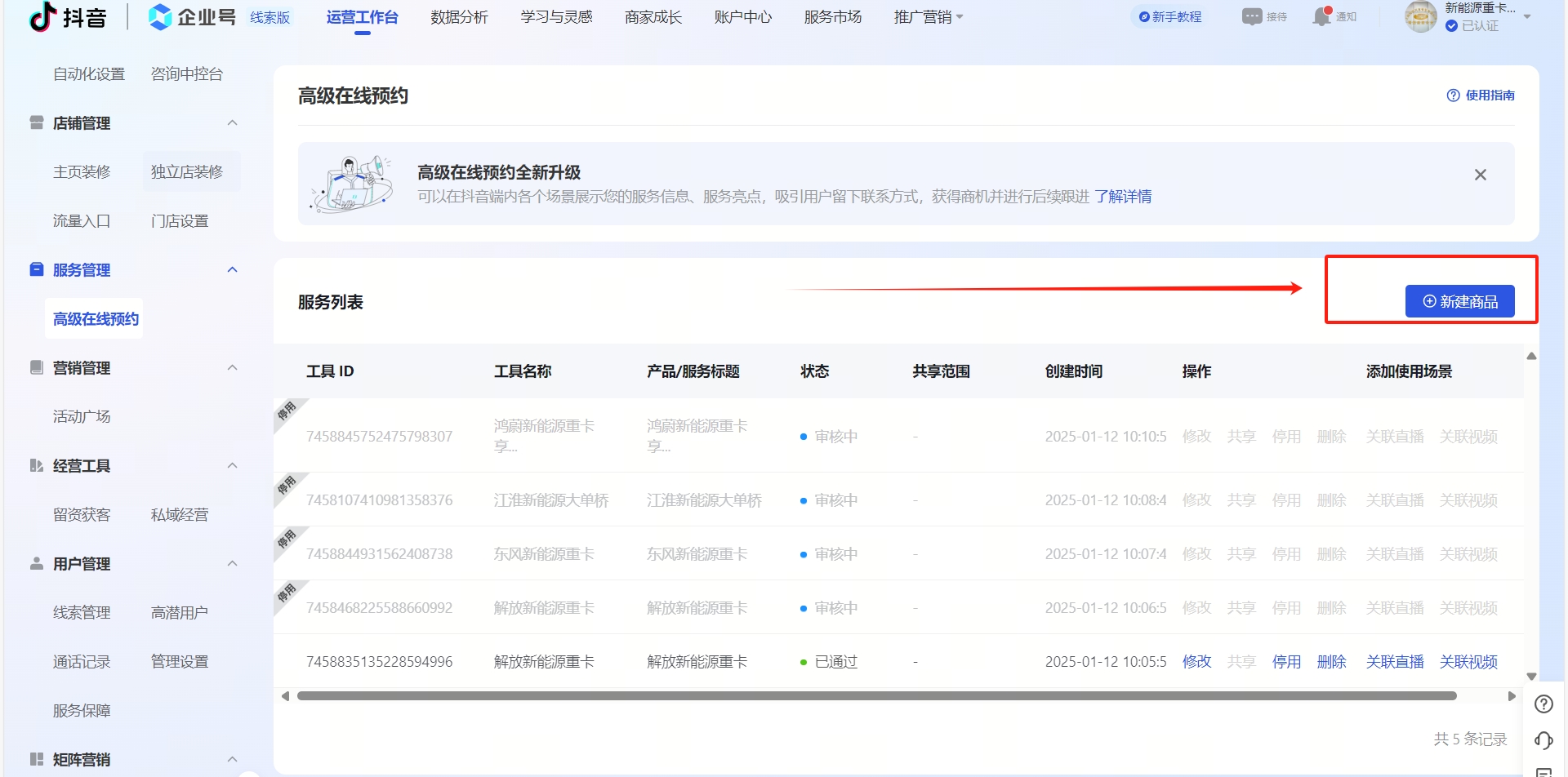Open the 接待 chat reception icon
This screenshot has height=777, width=1568.
coord(1263,16)
